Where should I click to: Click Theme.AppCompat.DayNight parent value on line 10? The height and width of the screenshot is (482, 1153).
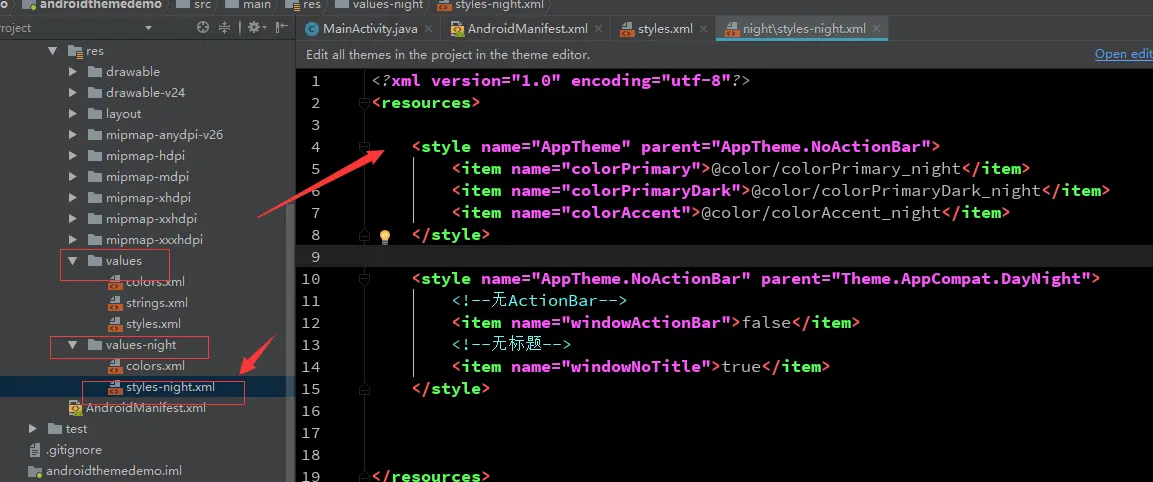coord(961,279)
